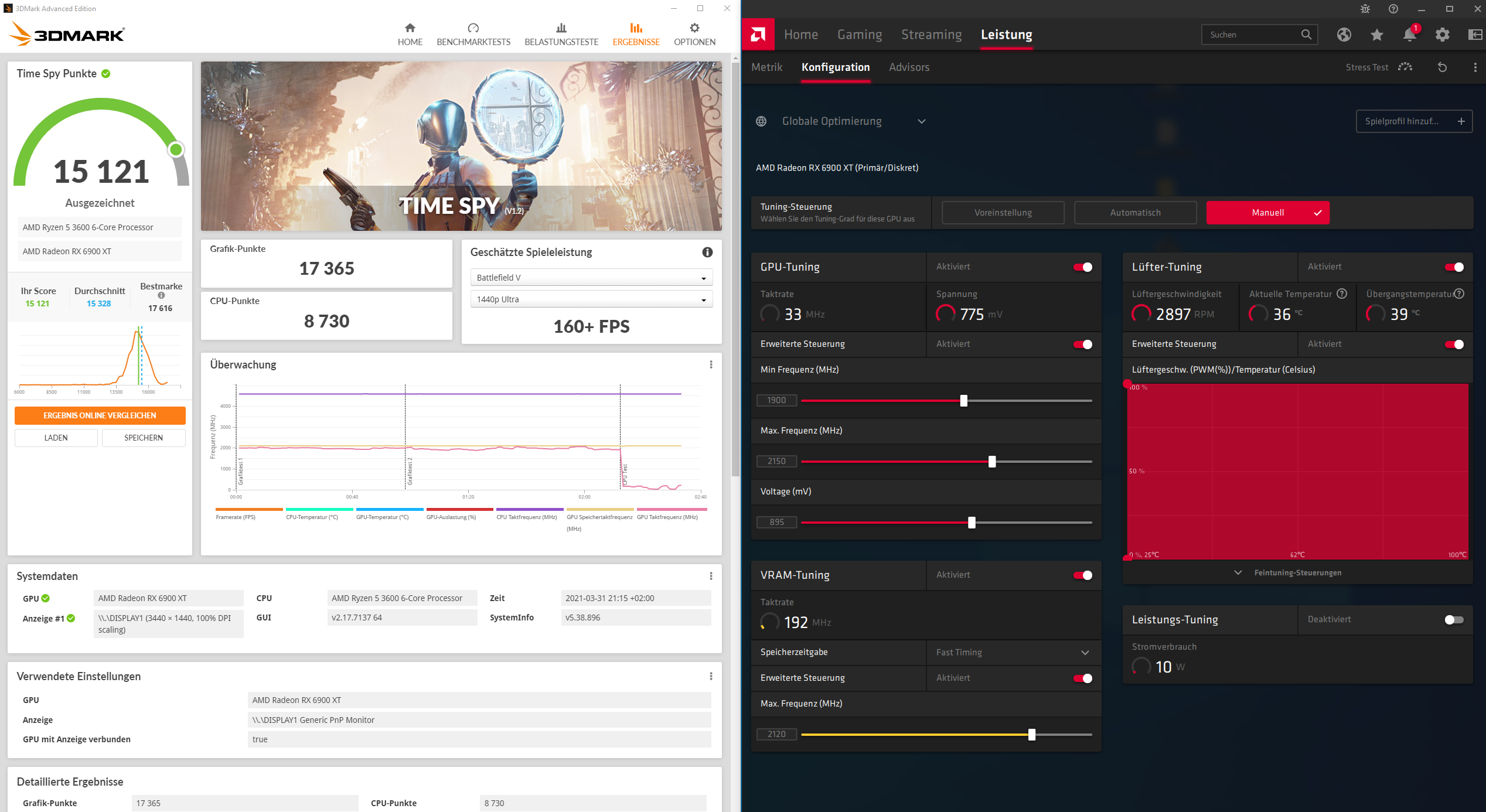Image resolution: width=1486 pixels, height=812 pixels.
Task: Enable the Leistungs-Tuning toggle
Action: [1454, 620]
